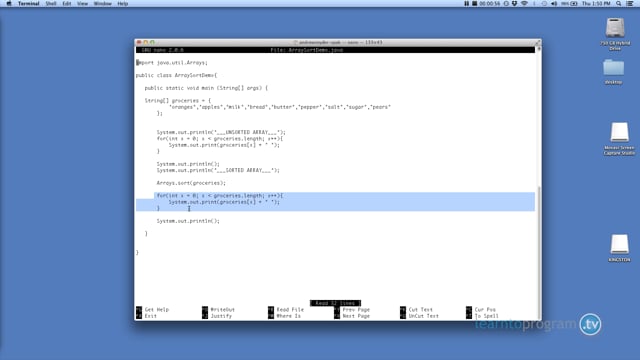Click the Cut Text shortcut in nano
This screenshot has height=360, width=640.
[416, 309]
